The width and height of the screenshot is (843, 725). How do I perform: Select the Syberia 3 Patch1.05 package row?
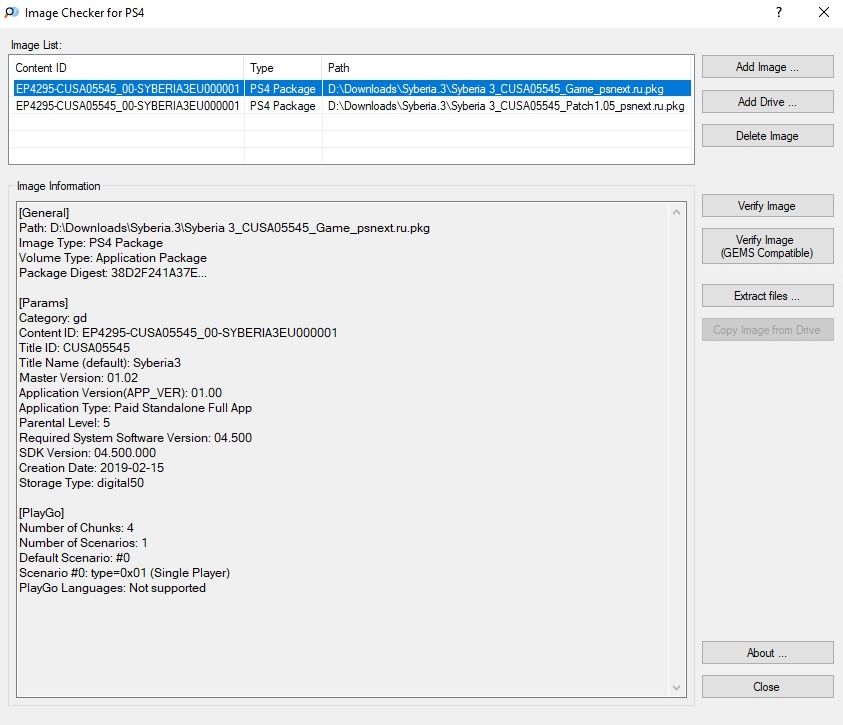click(x=352, y=106)
